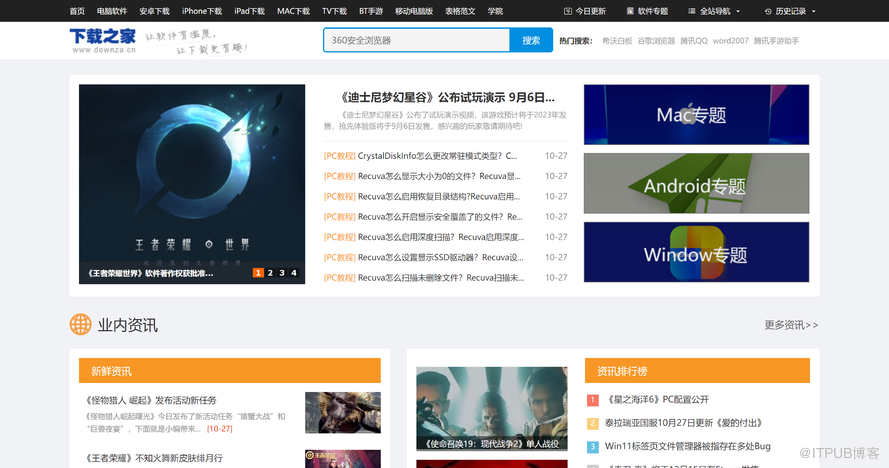Open the Mac专题 banner
Screen dimensions: 889x468
point(696,115)
